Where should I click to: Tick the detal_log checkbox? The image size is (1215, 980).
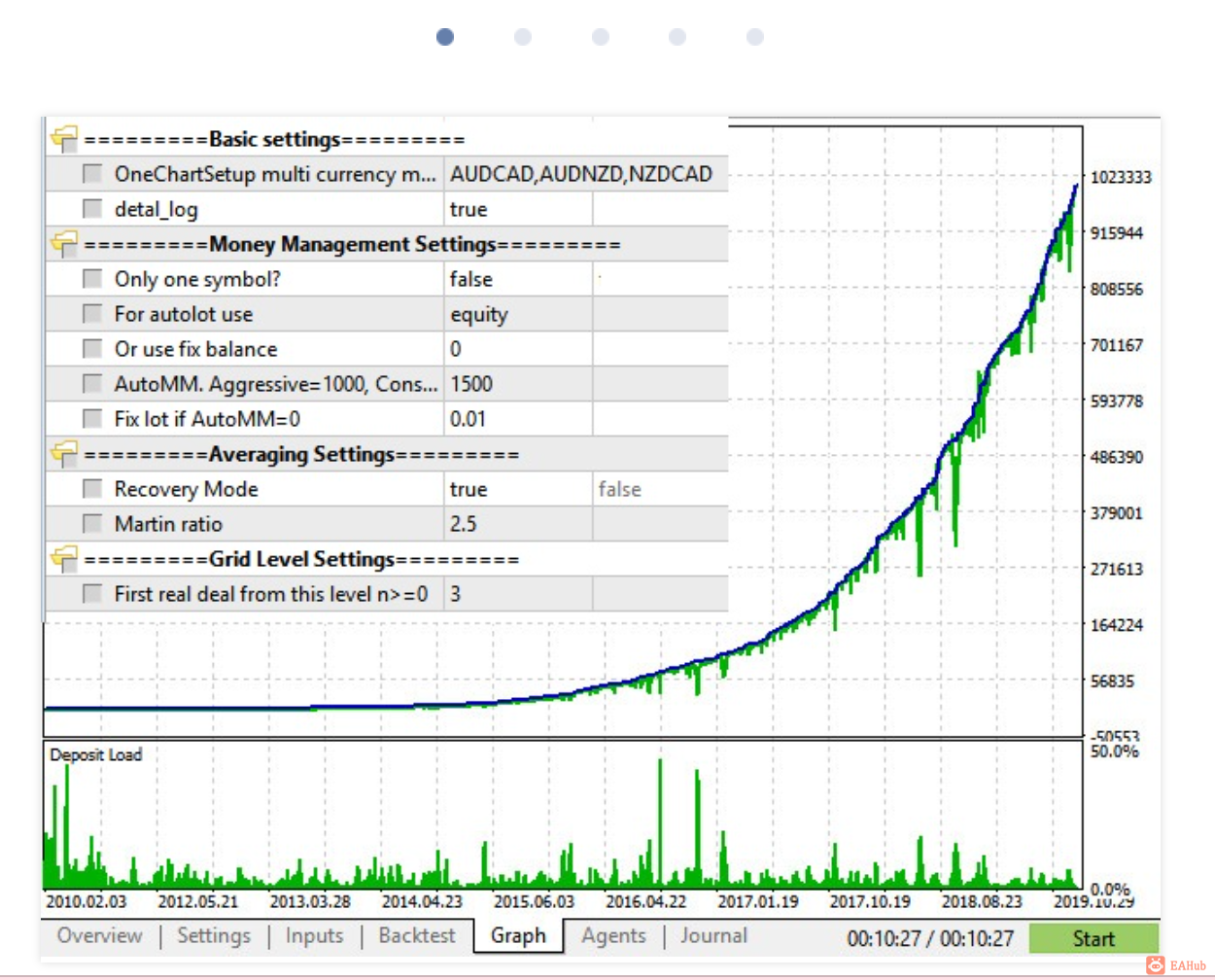coord(92,209)
